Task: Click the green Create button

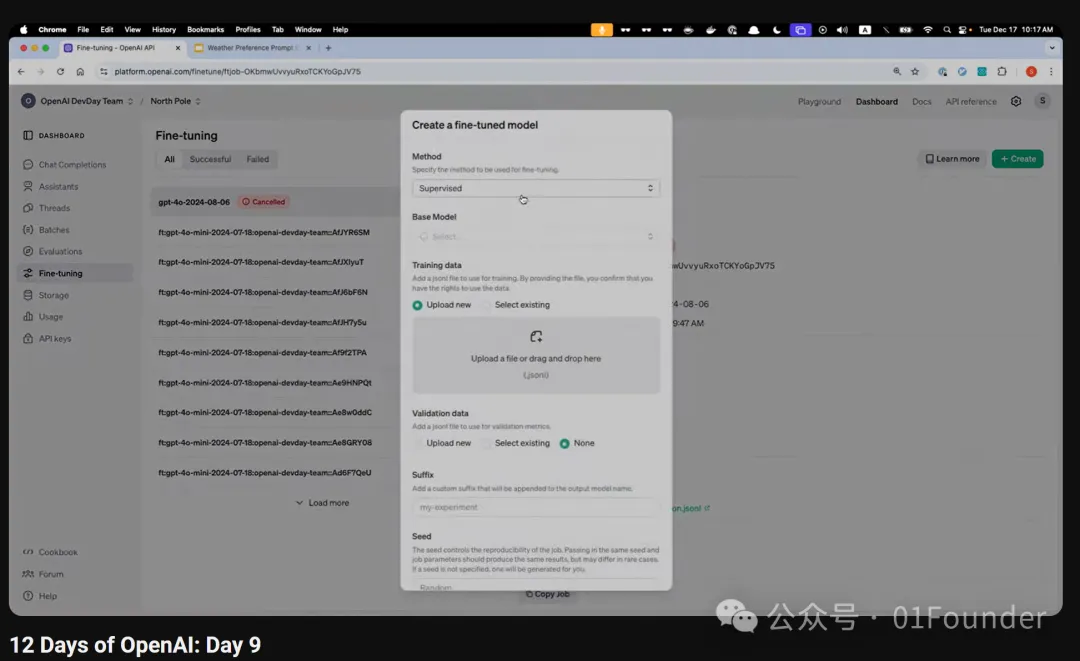Action: pos(1017,159)
